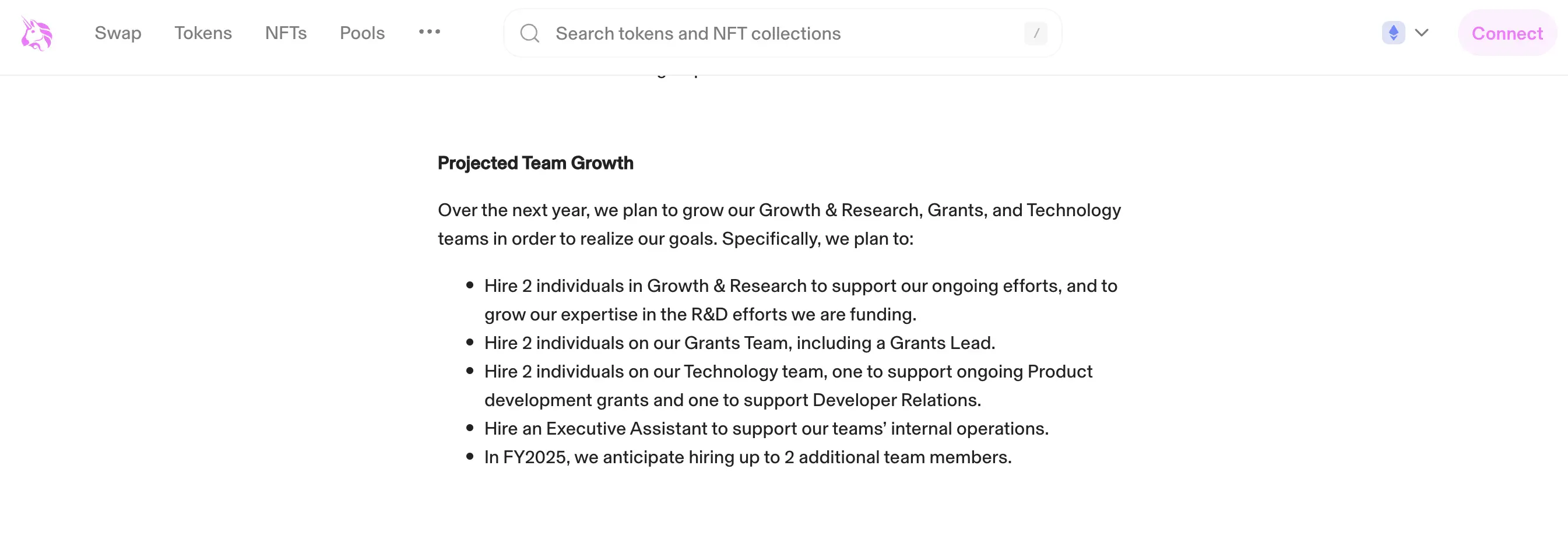Click the Uniswap unicorn logo

click(37, 33)
